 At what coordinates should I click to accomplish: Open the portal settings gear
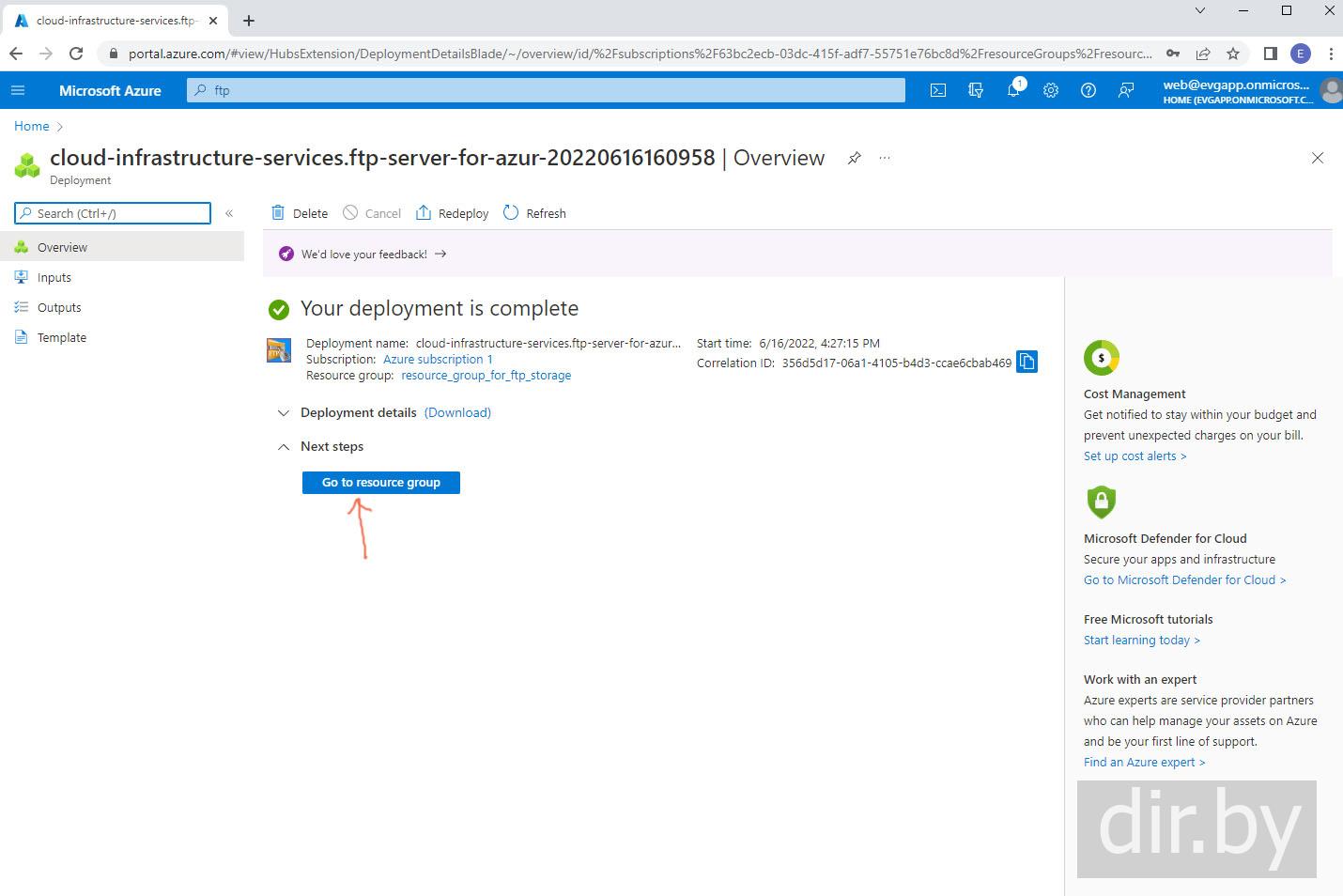(1051, 90)
